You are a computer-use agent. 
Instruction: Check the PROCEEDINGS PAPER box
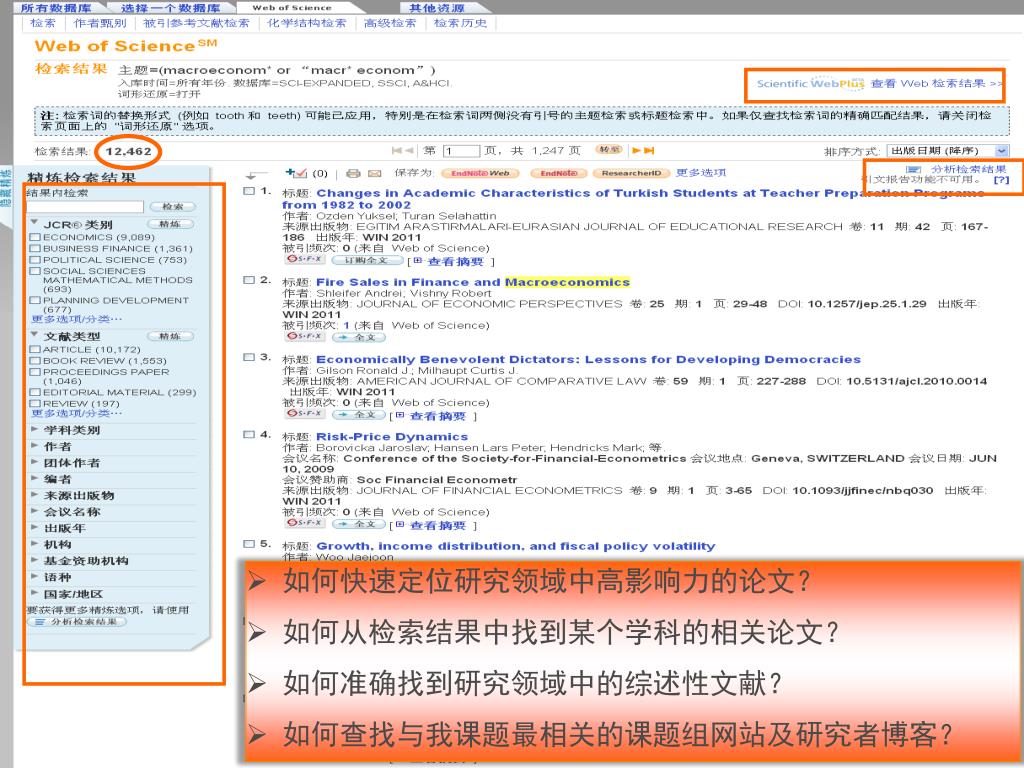pos(35,372)
